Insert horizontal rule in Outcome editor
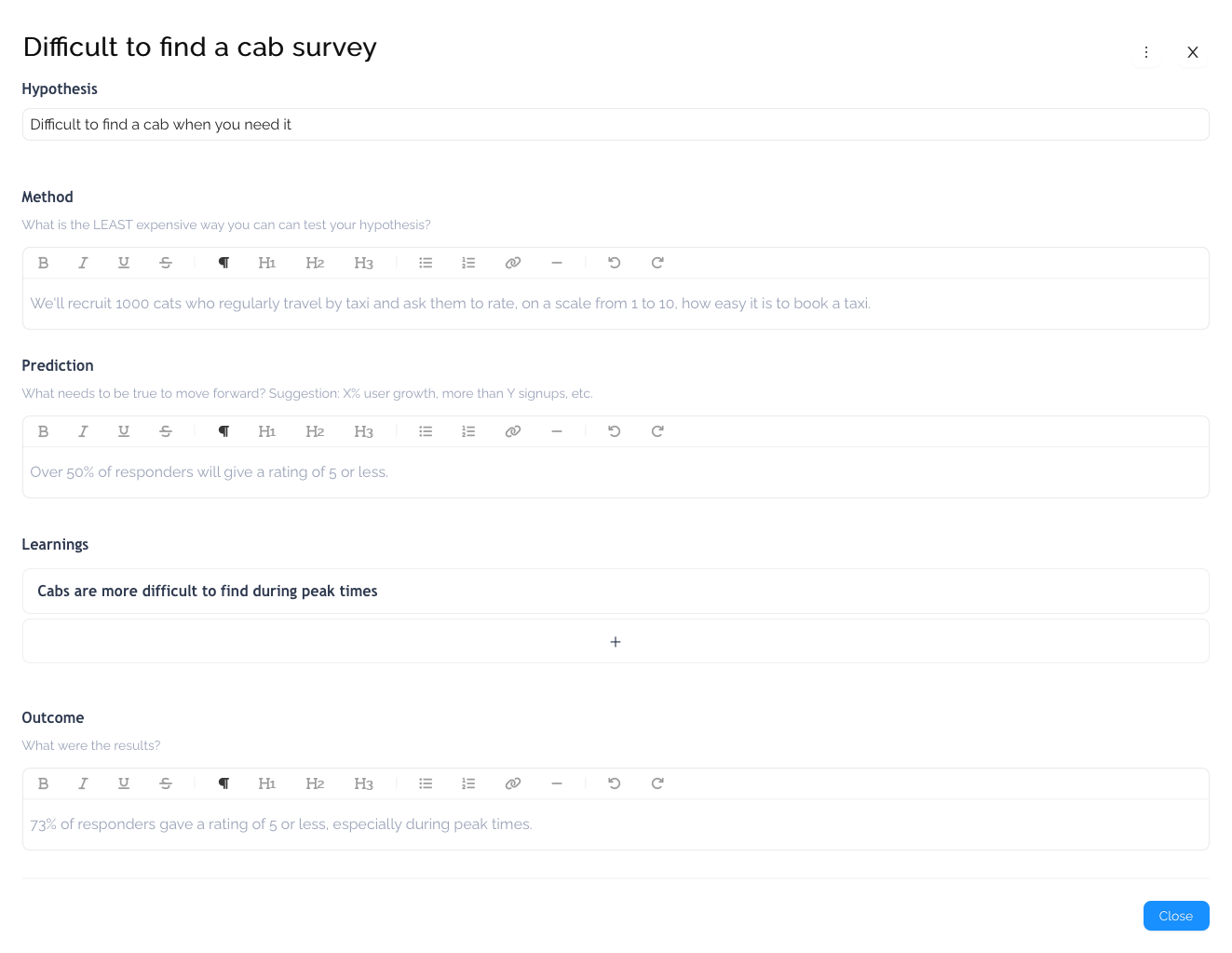The image size is (1232, 953). 557,783
